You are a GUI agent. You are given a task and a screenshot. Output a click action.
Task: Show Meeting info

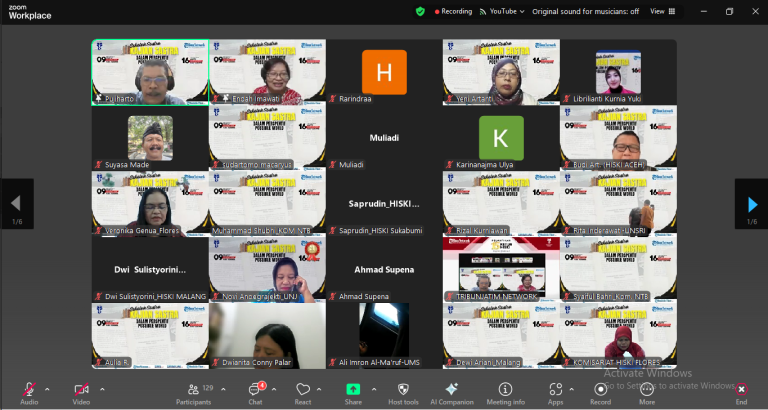(x=505, y=389)
